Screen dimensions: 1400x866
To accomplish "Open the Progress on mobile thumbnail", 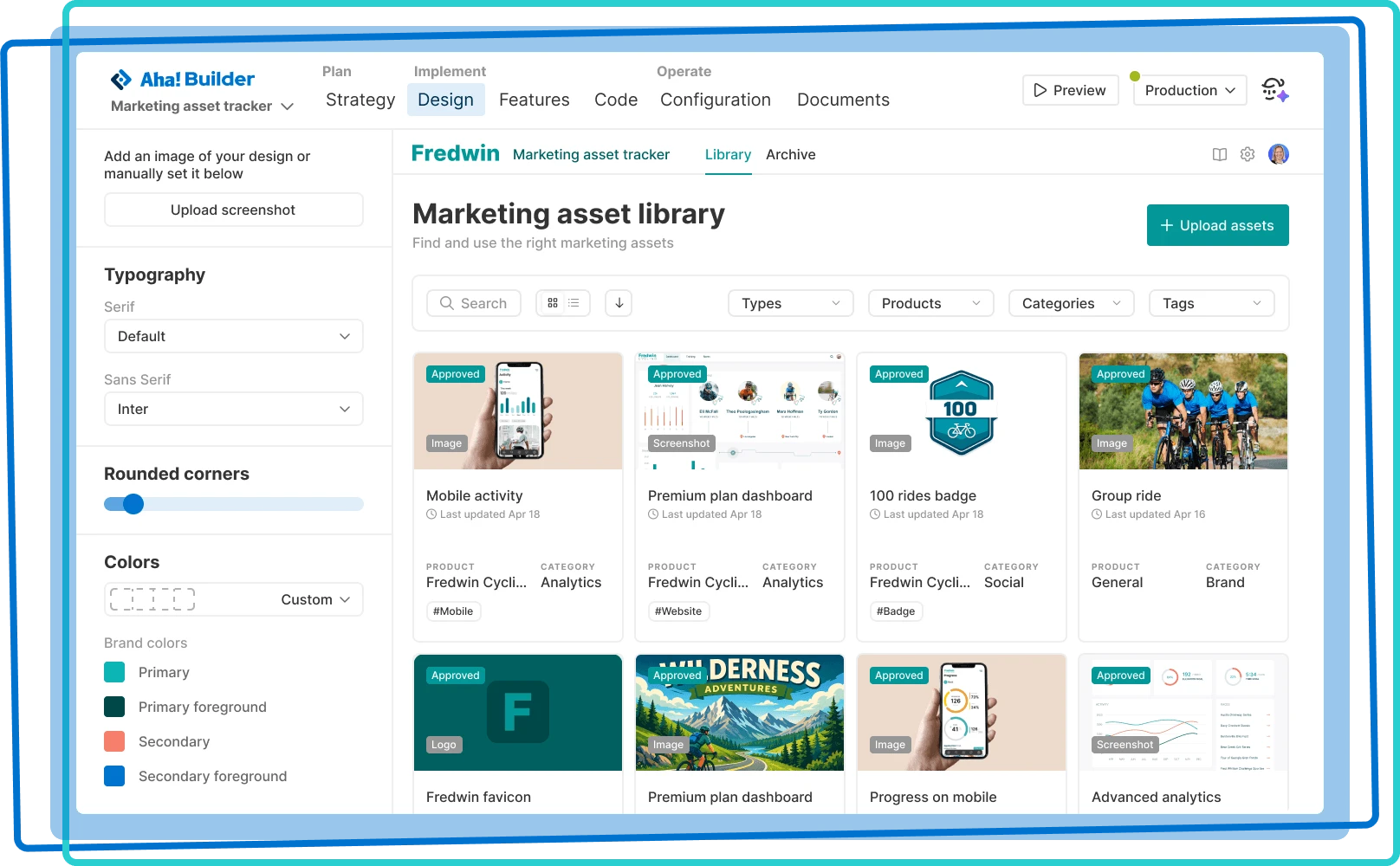I will point(962,713).
